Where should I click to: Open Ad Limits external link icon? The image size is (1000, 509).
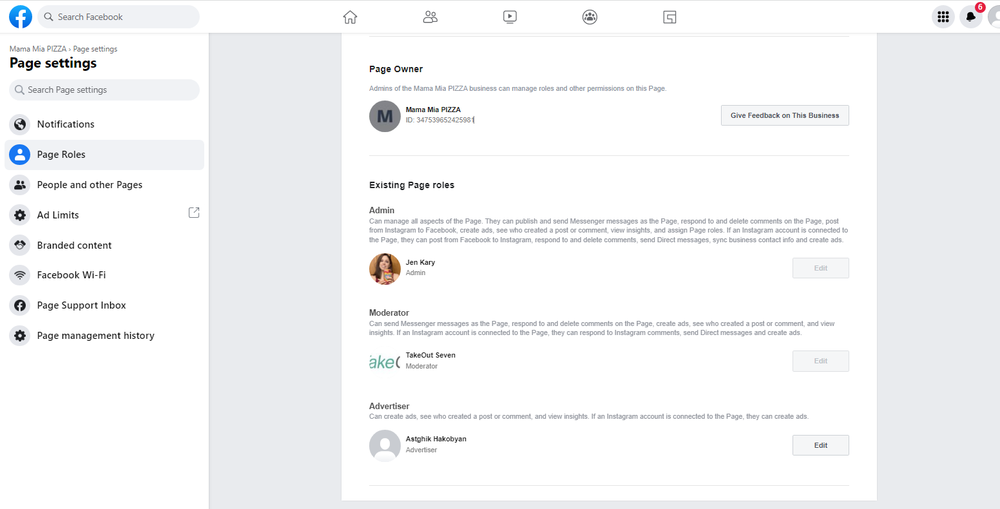(x=194, y=213)
